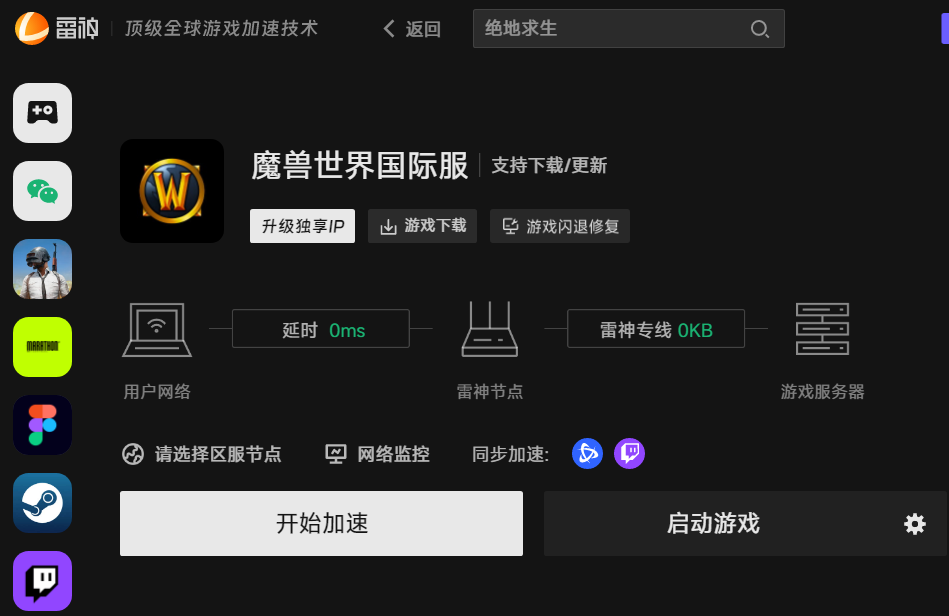949x616 pixels.
Task: Open 游戏闪退修复 crash repair
Action: pyautogui.click(x=559, y=225)
